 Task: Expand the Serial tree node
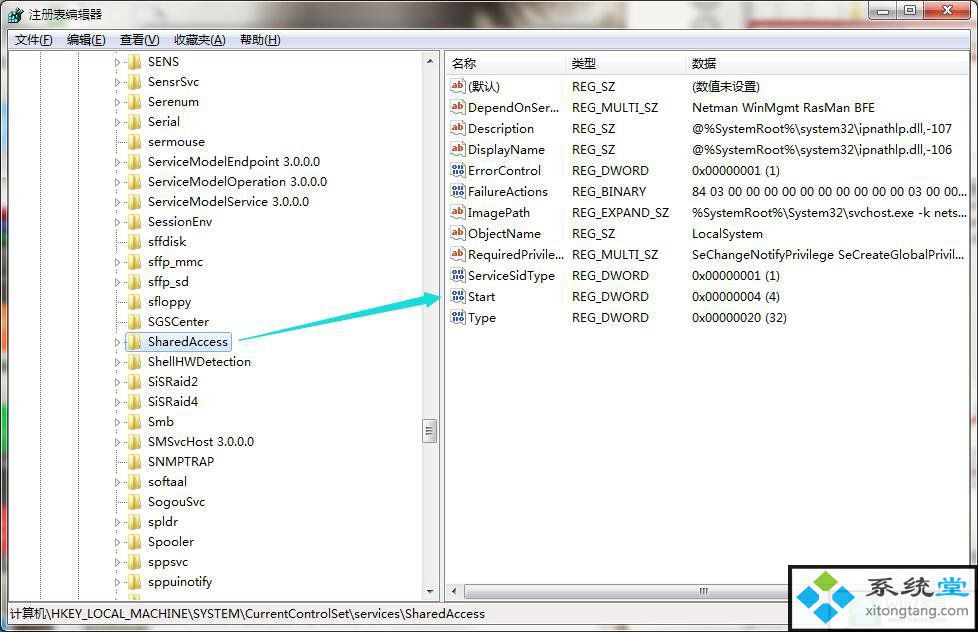coord(117,122)
